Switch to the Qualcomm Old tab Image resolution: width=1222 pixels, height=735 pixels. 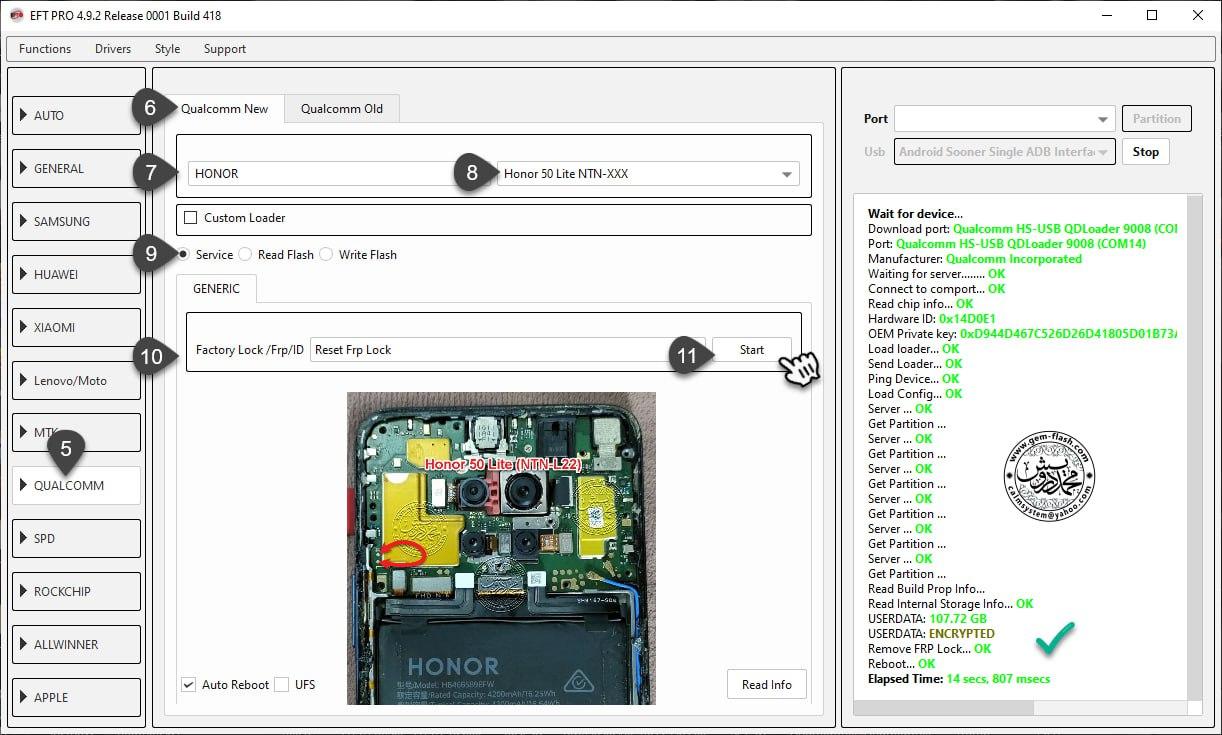coord(342,108)
